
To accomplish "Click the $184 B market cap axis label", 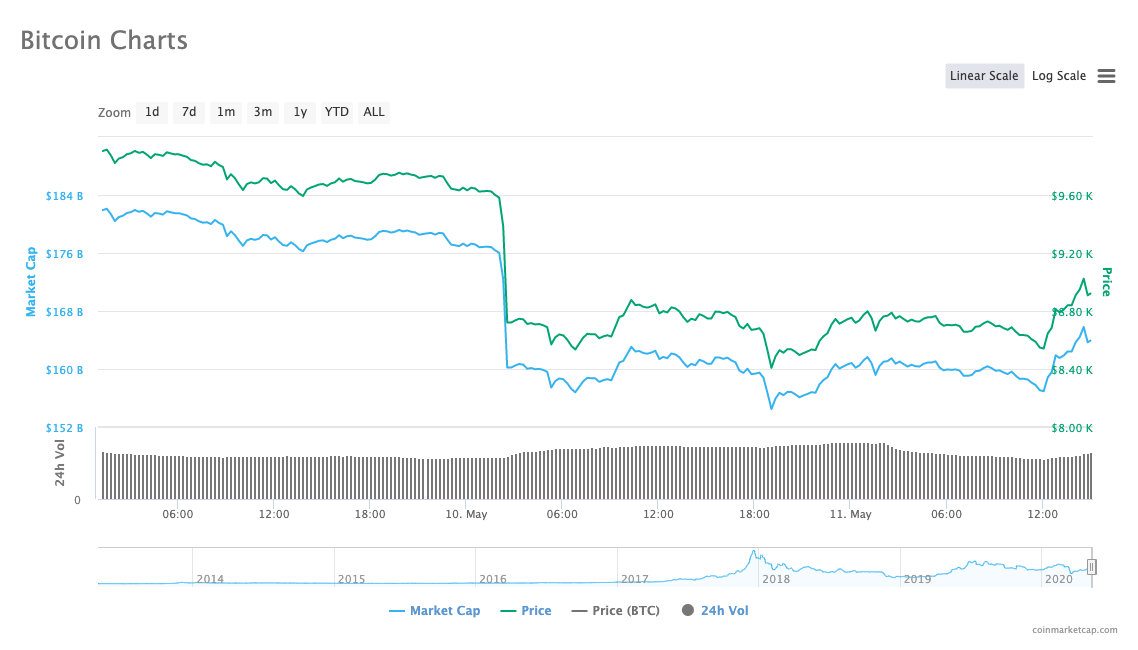I will tap(65, 196).
